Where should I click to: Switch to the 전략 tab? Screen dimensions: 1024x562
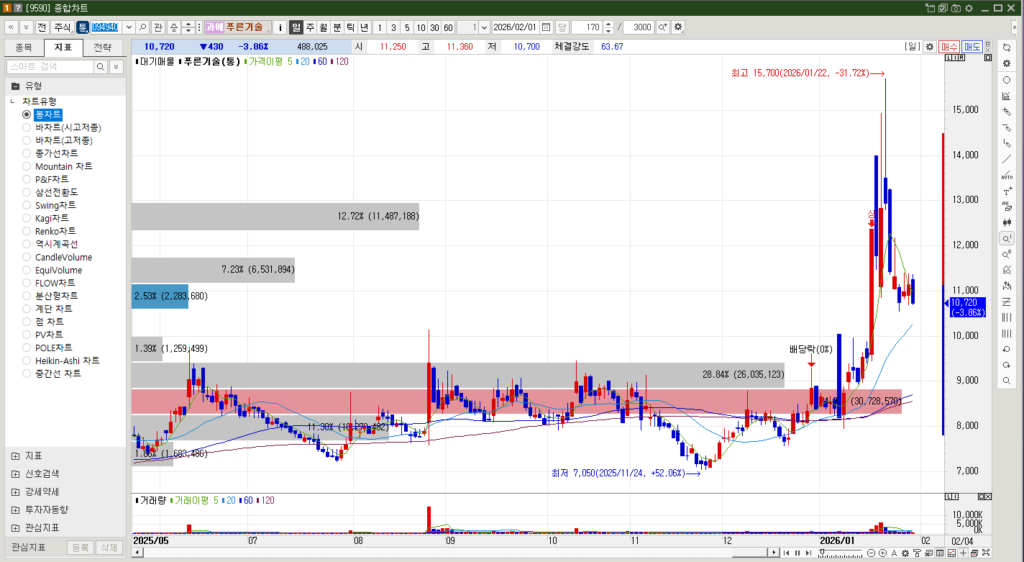103,47
